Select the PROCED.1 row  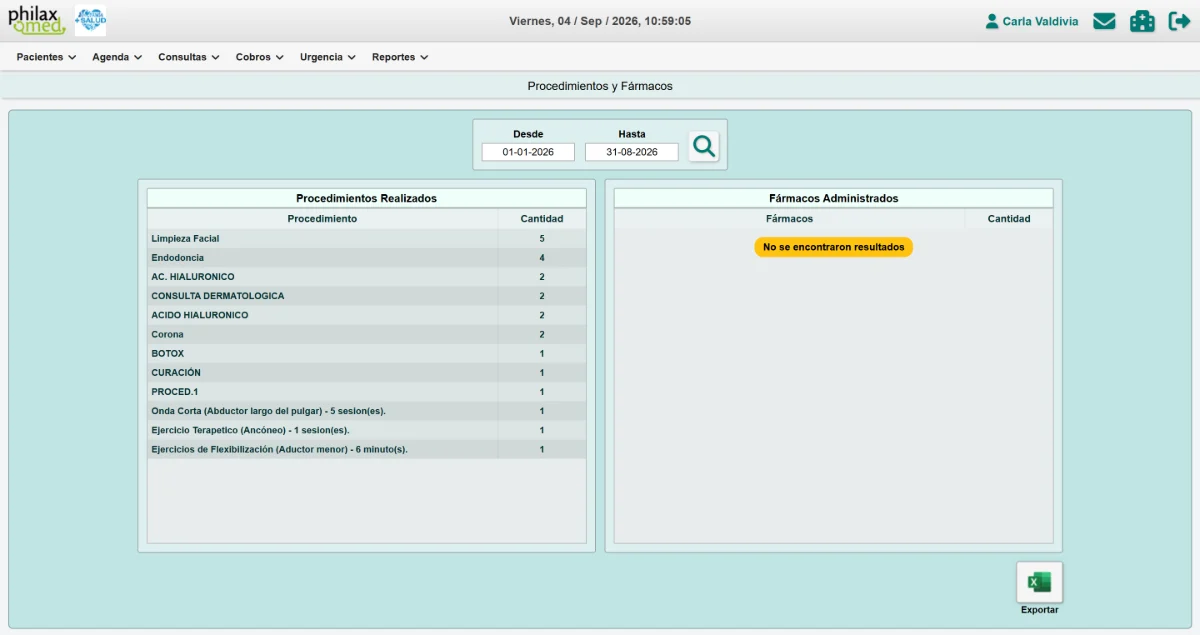[x=367, y=392]
